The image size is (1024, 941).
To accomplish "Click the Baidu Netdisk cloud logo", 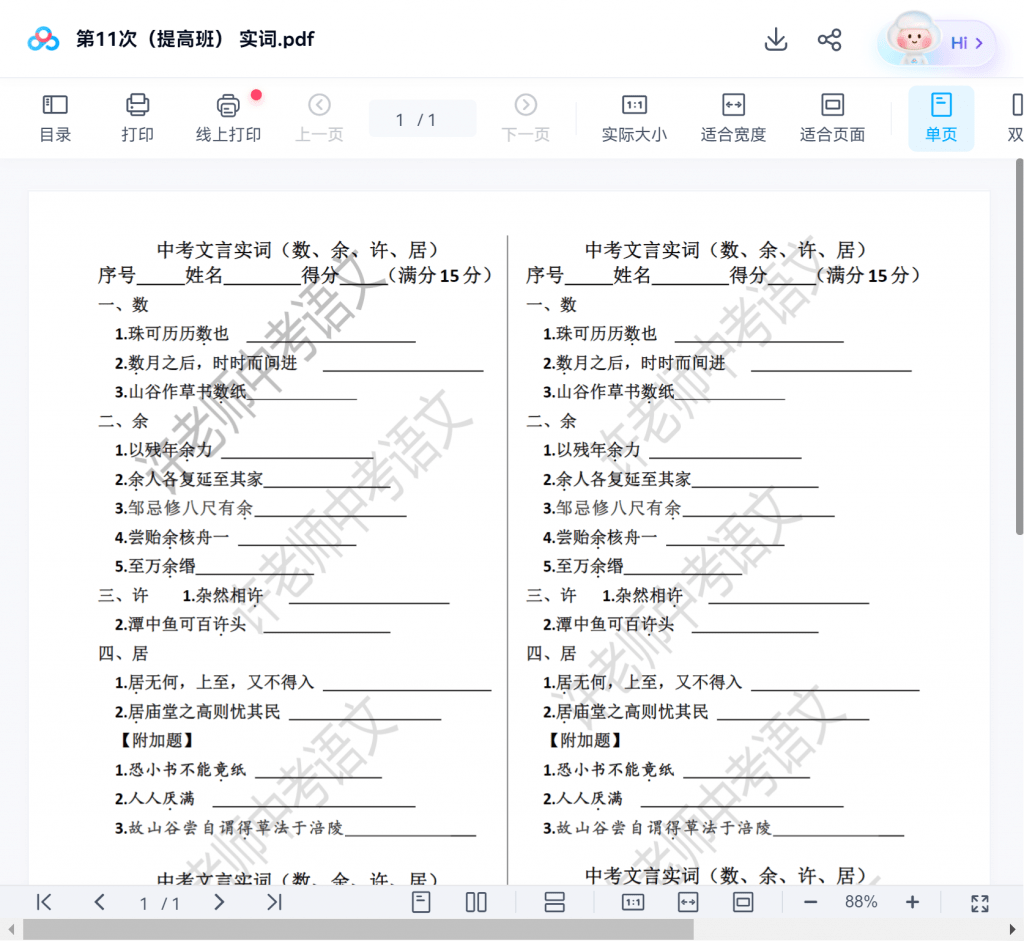I will point(43,39).
